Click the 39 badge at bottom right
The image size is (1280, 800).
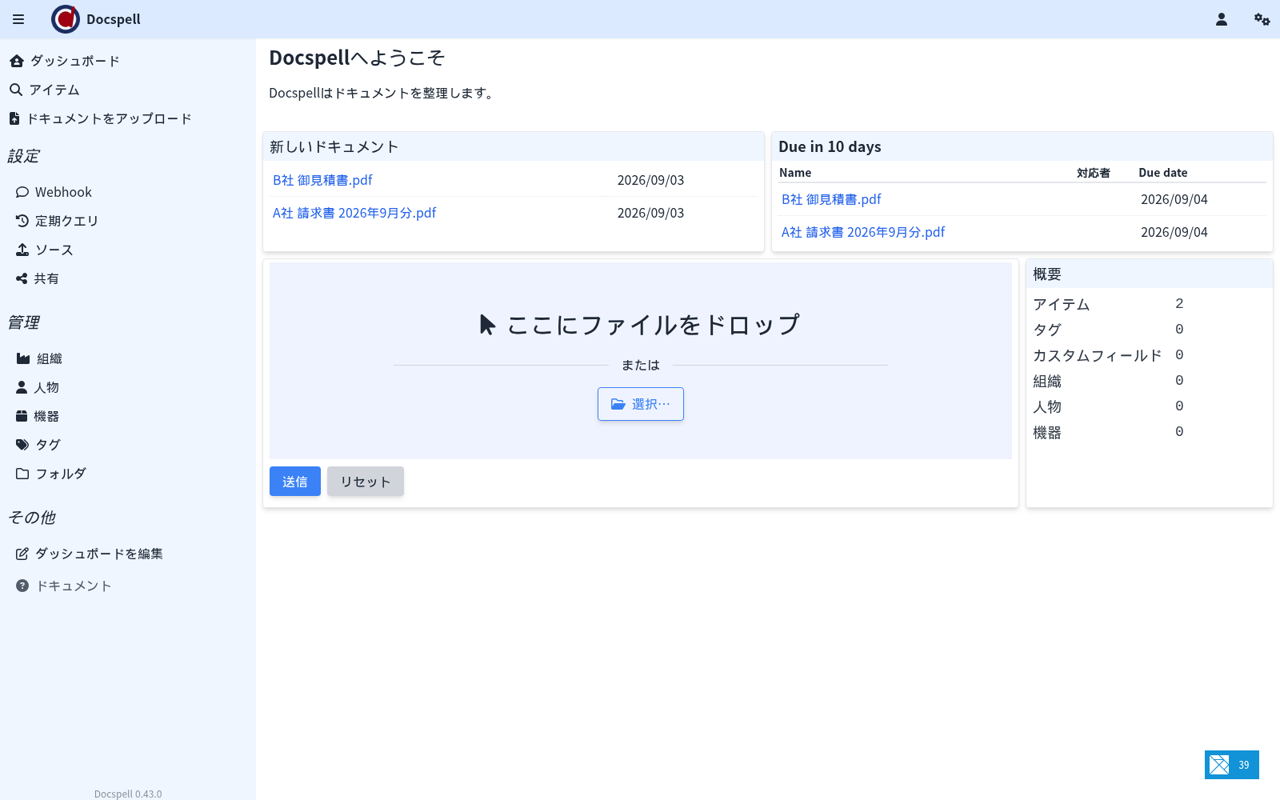click(1244, 765)
